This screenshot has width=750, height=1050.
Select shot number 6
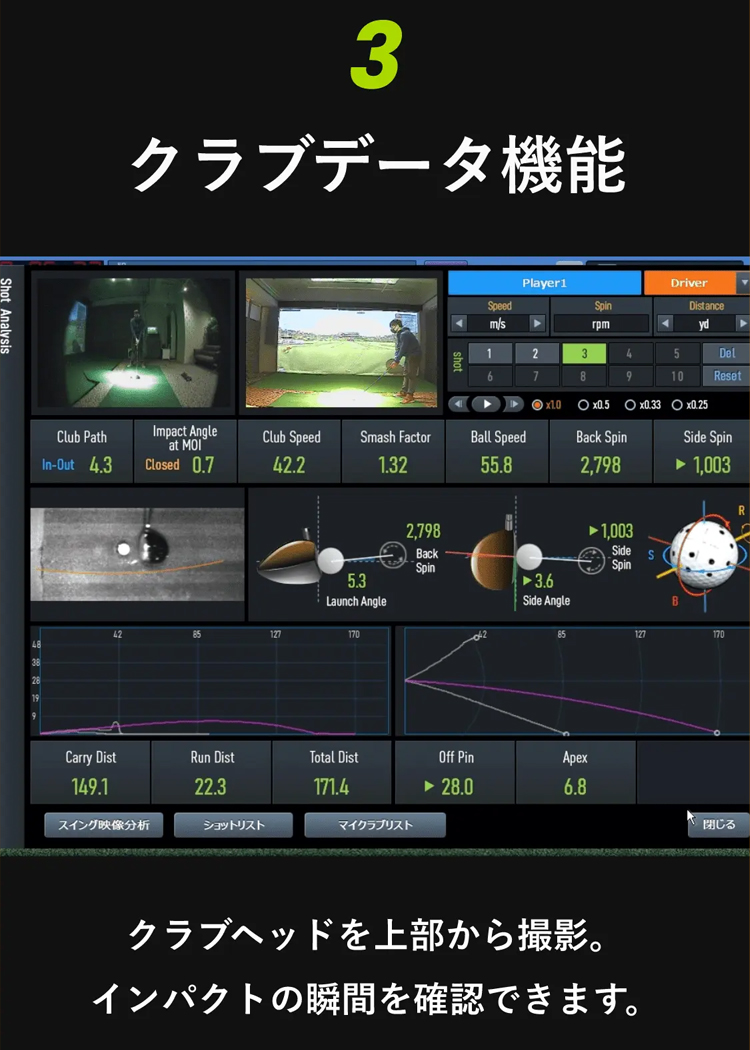tap(490, 376)
